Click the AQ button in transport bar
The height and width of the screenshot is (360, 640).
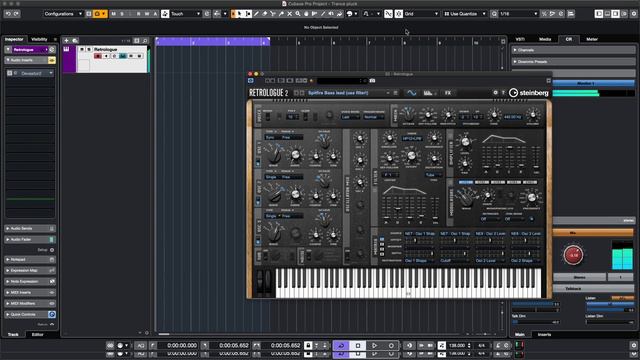(x=140, y=346)
